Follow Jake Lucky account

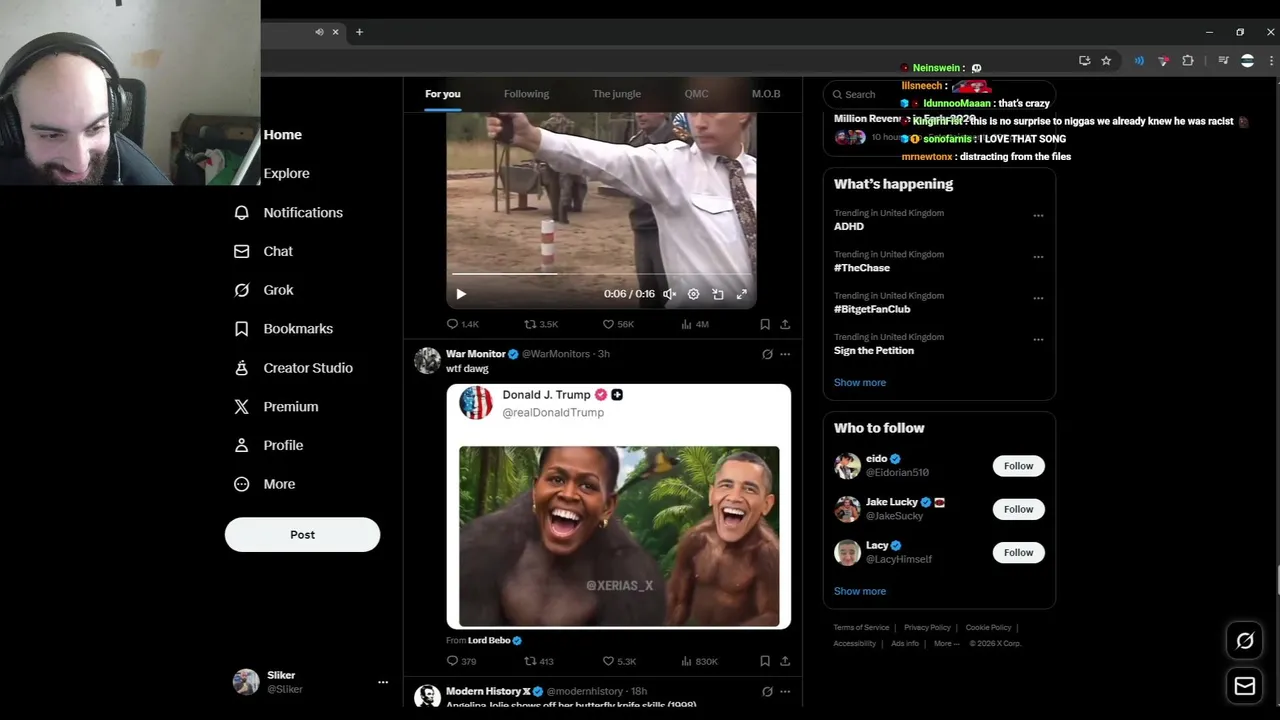tap(1018, 509)
